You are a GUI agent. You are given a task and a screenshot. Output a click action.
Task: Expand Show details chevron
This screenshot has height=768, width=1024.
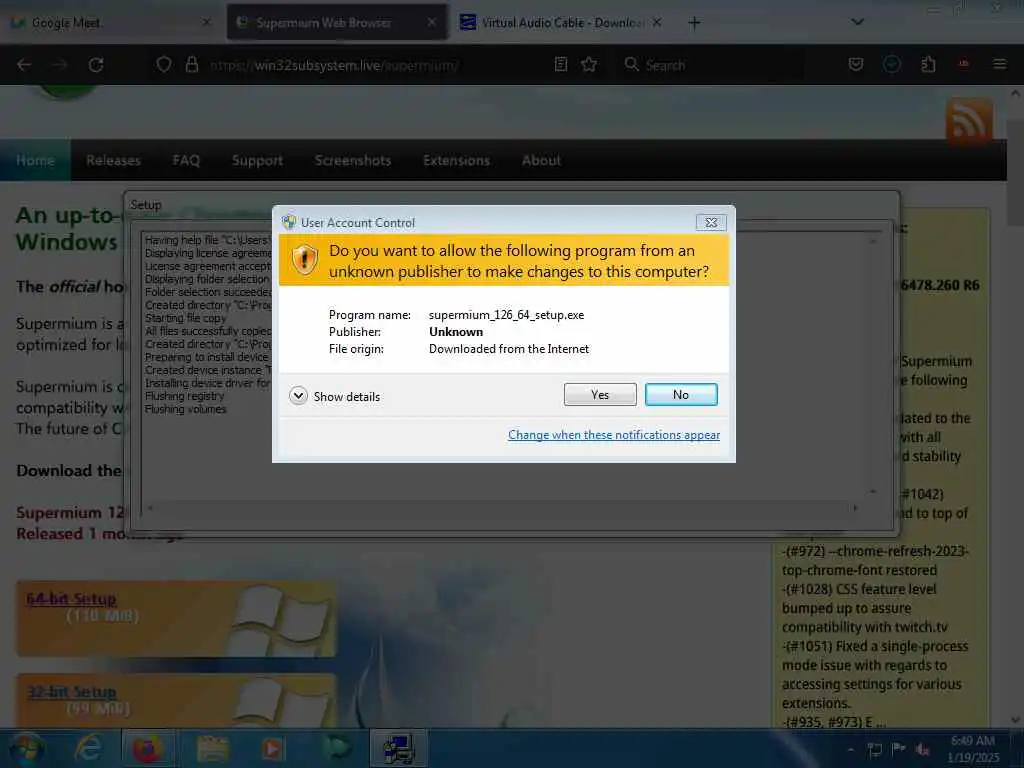(298, 396)
